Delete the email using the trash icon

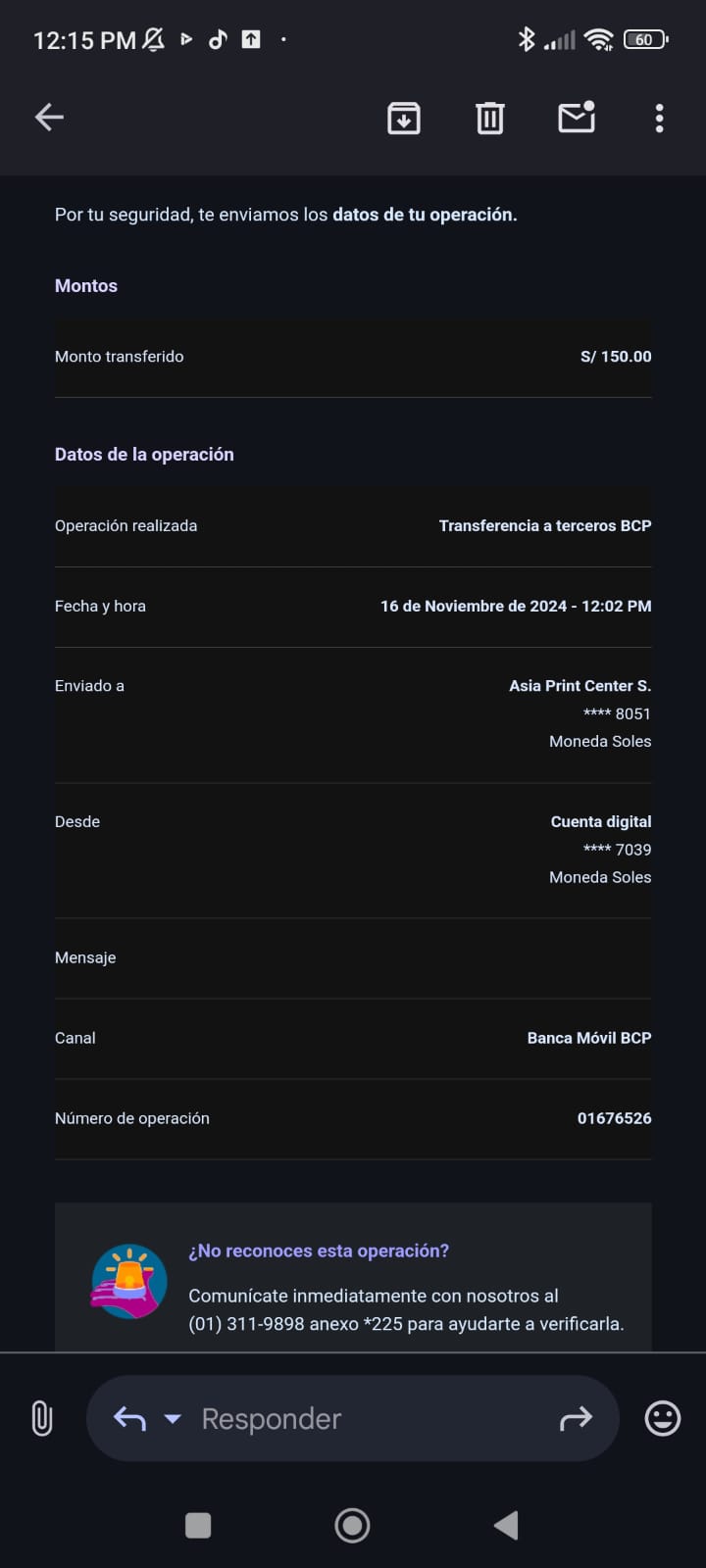click(x=490, y=118)
